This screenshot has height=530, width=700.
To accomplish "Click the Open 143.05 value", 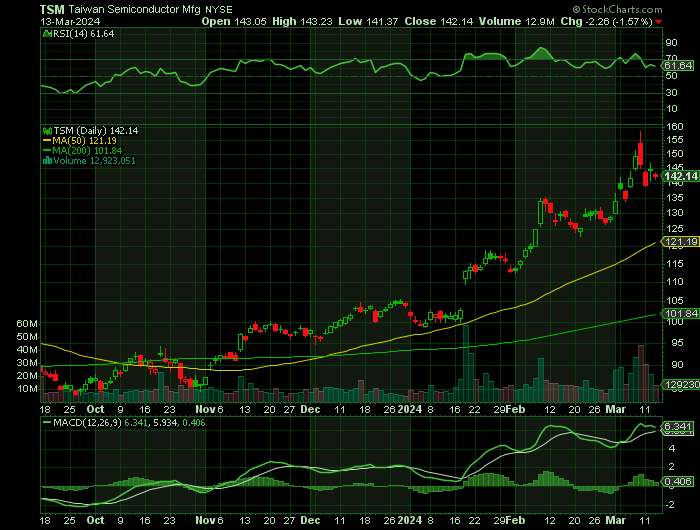I will pyautogui.click(x=234, y=21).
